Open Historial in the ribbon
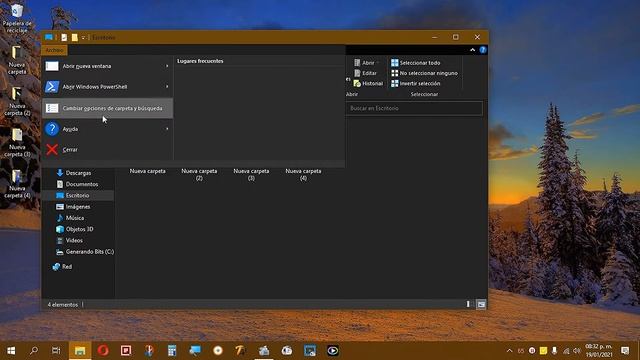Image resolution: width=640 pixels, height=360 pixels. point(368,83)
